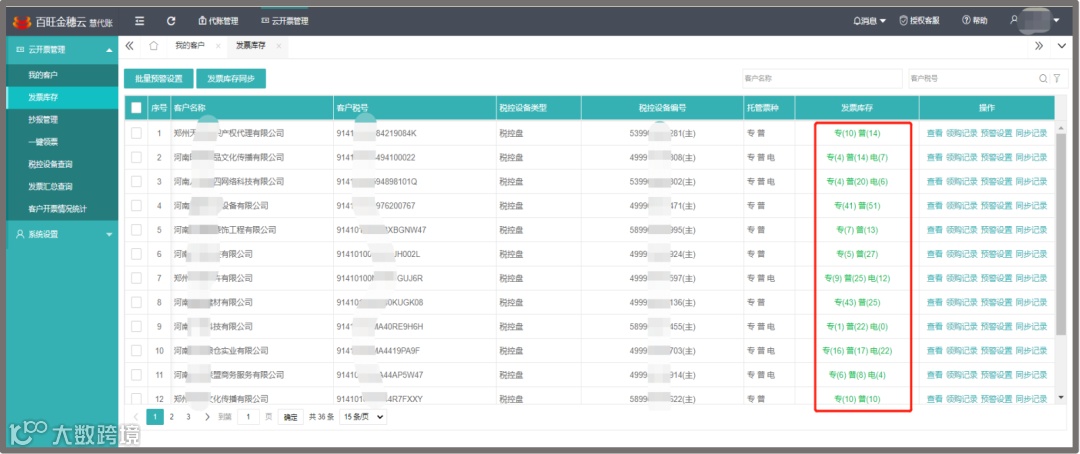Go to page 2
The width and height of the screenshot is (1080, 454).
(172, 417)
